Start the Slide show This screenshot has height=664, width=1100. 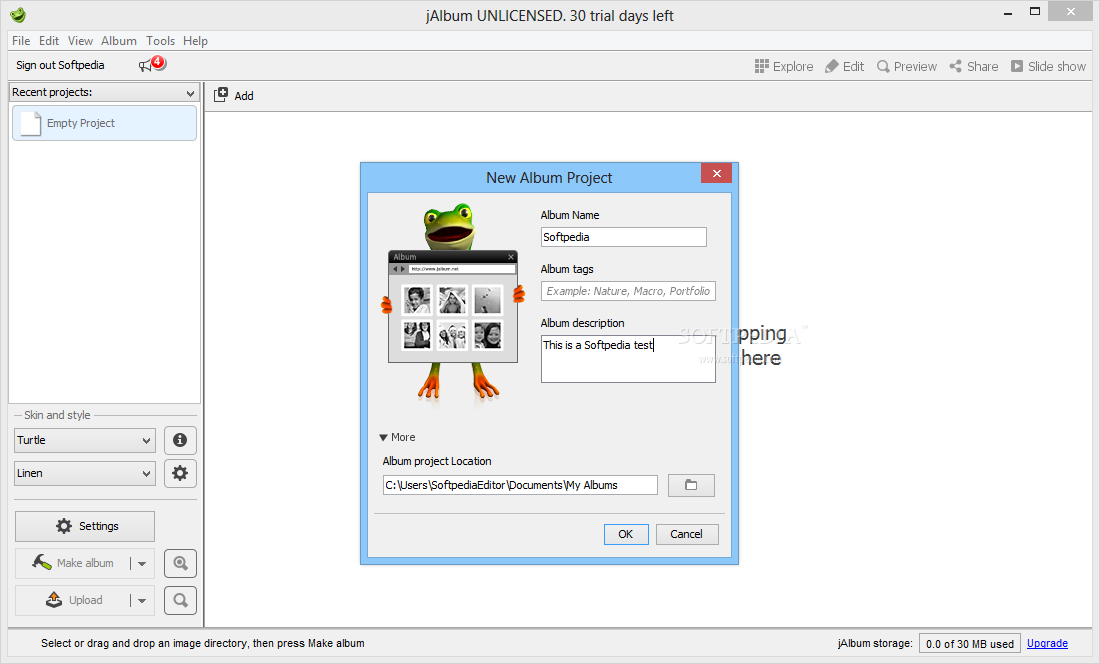point(1048,66)
